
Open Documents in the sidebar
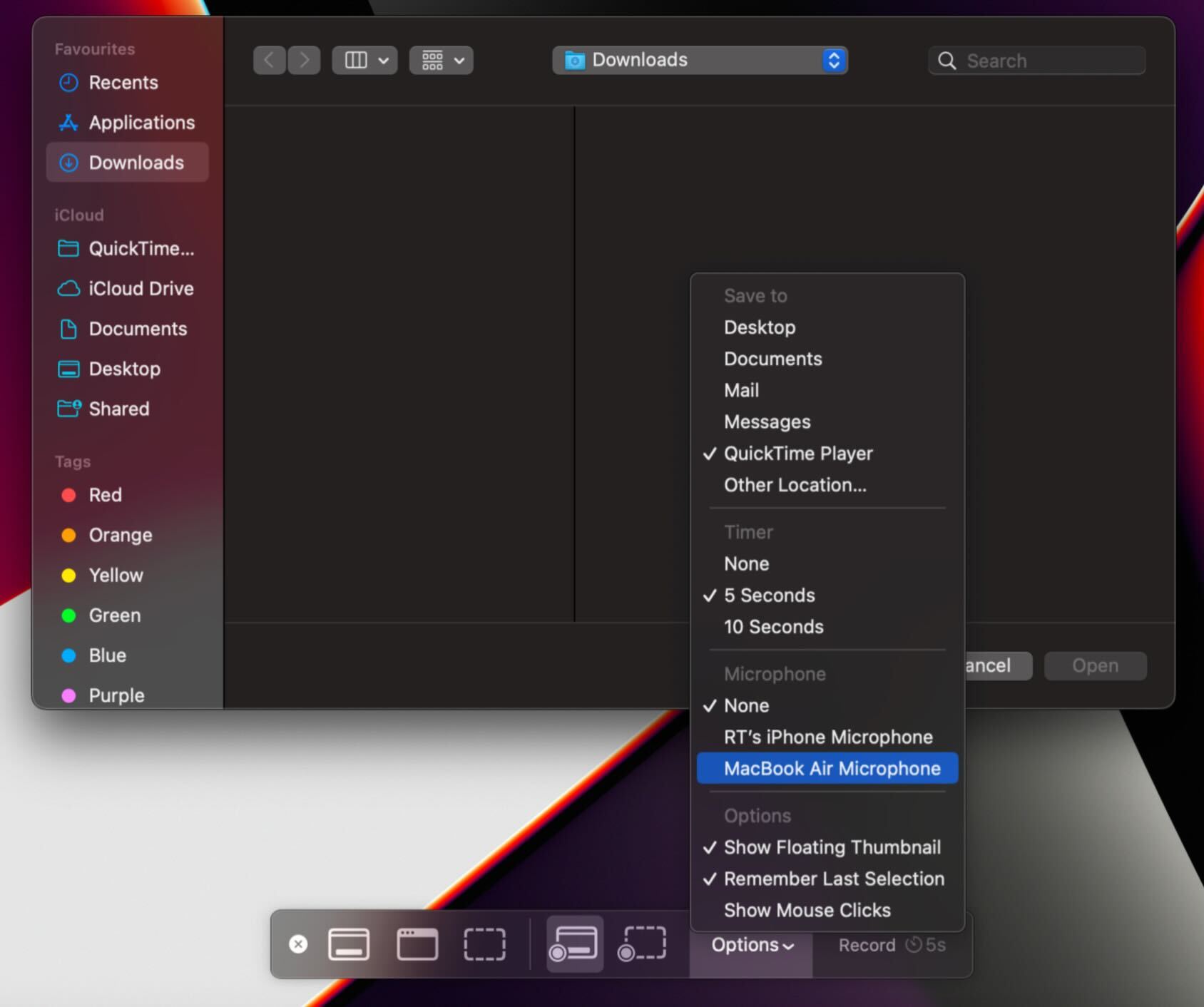click(128, 329)
